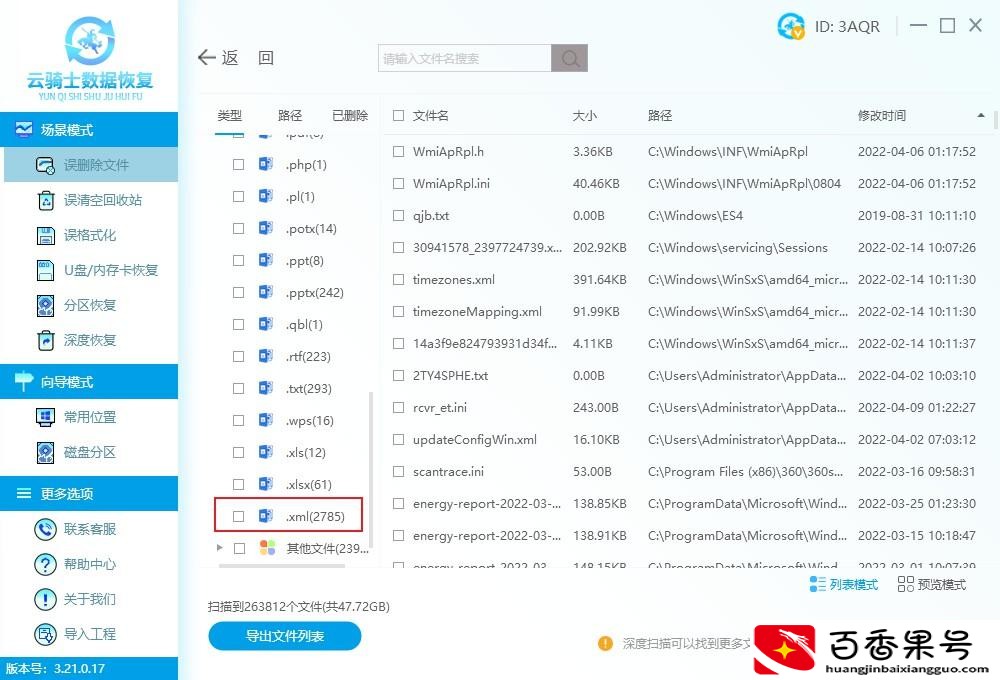This screenshot has height=680, width=1000.
Task: Sort by 路径 column header in file list
Action: click(660, 115)
